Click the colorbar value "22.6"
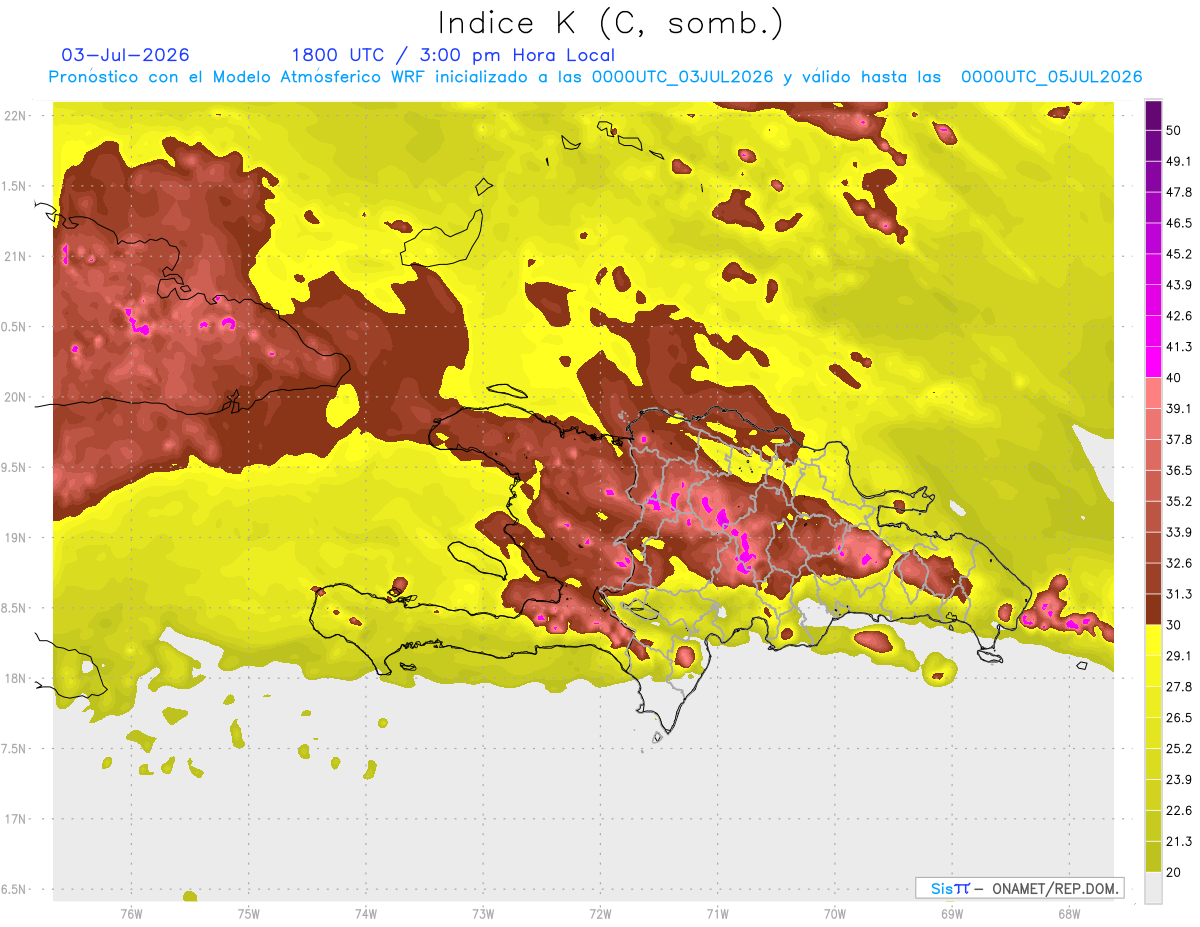The image size is (1200, 927). click(x=1179, y=811)
